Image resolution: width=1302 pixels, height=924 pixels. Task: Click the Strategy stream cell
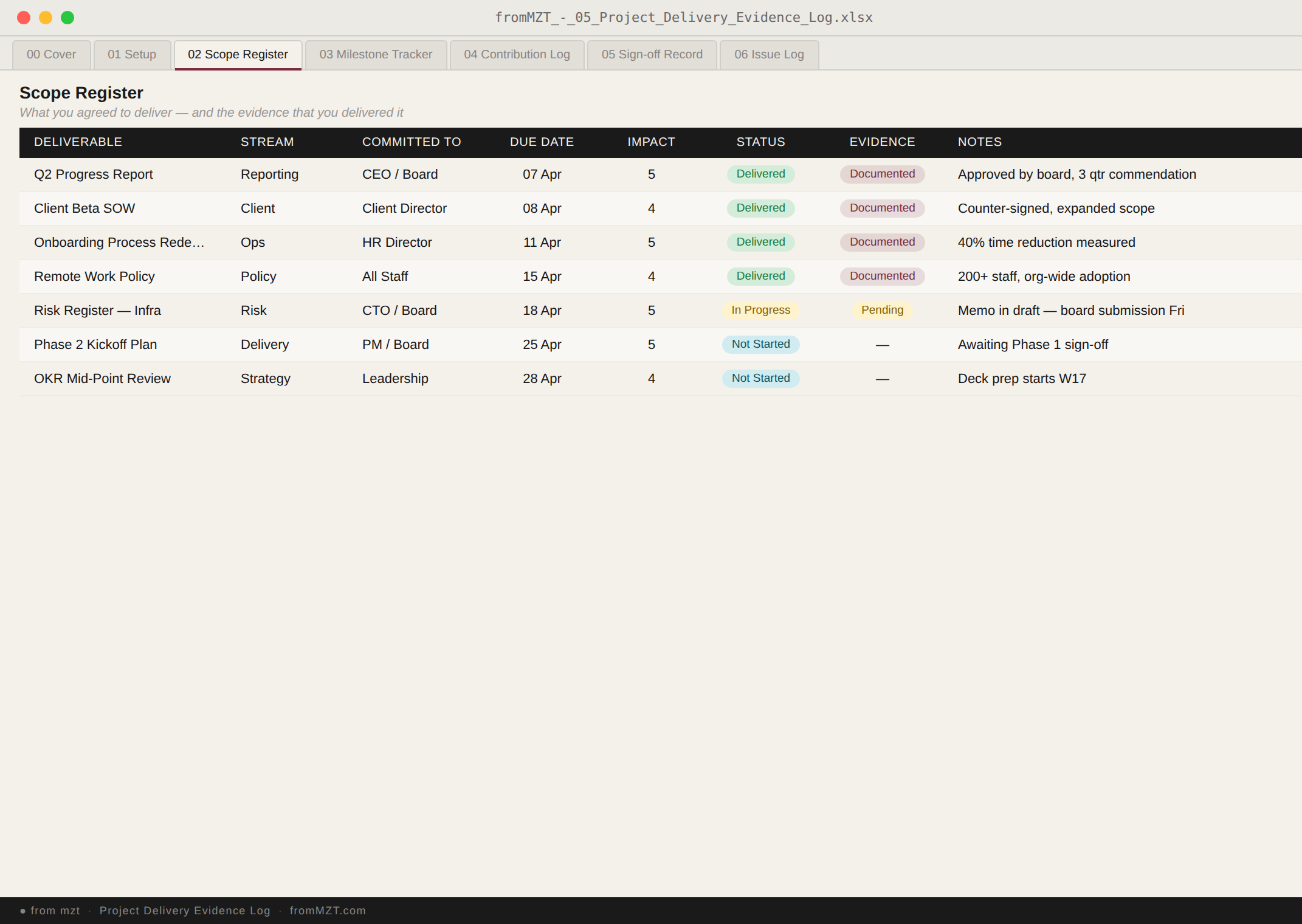266,379
